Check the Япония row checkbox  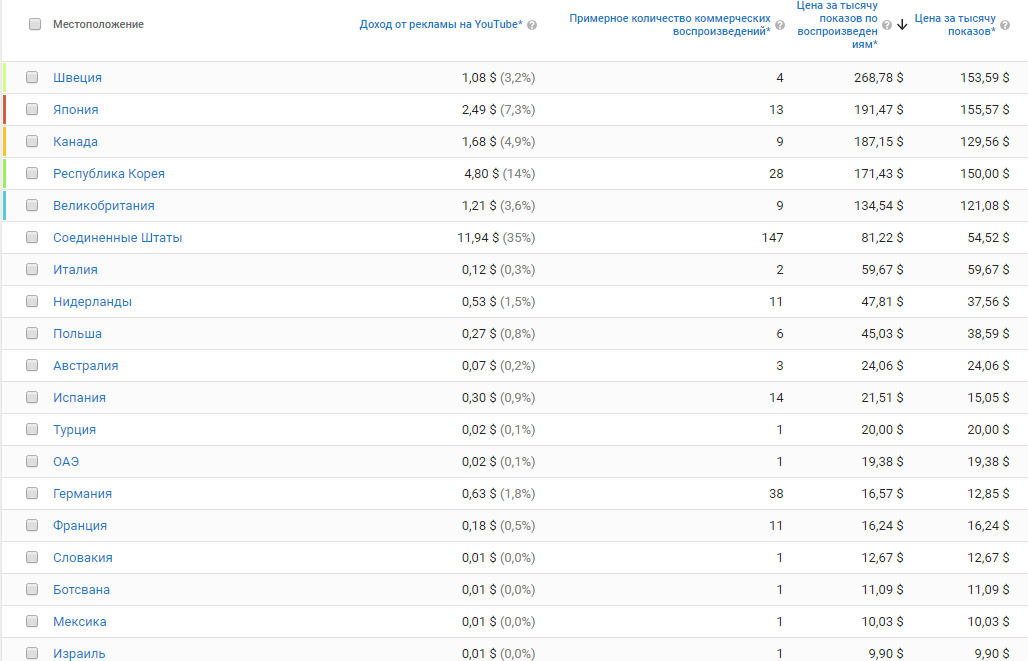[x=32, y=110]
